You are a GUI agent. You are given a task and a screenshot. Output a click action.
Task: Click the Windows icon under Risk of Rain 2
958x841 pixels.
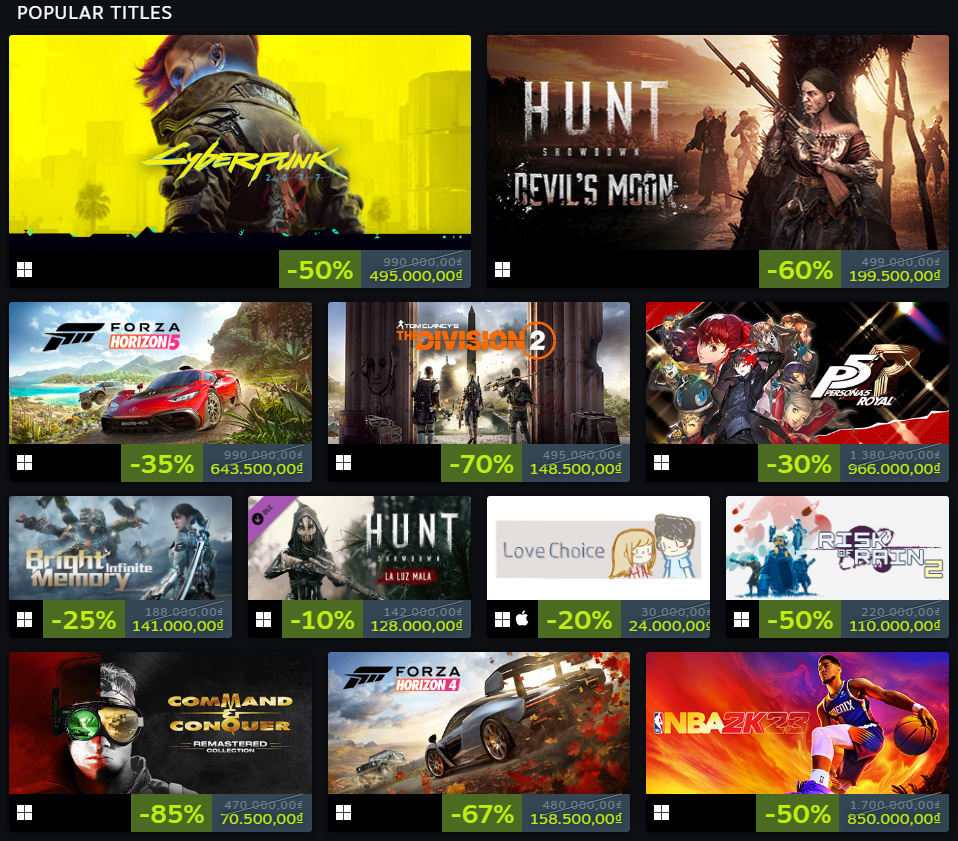coord(741,619)
